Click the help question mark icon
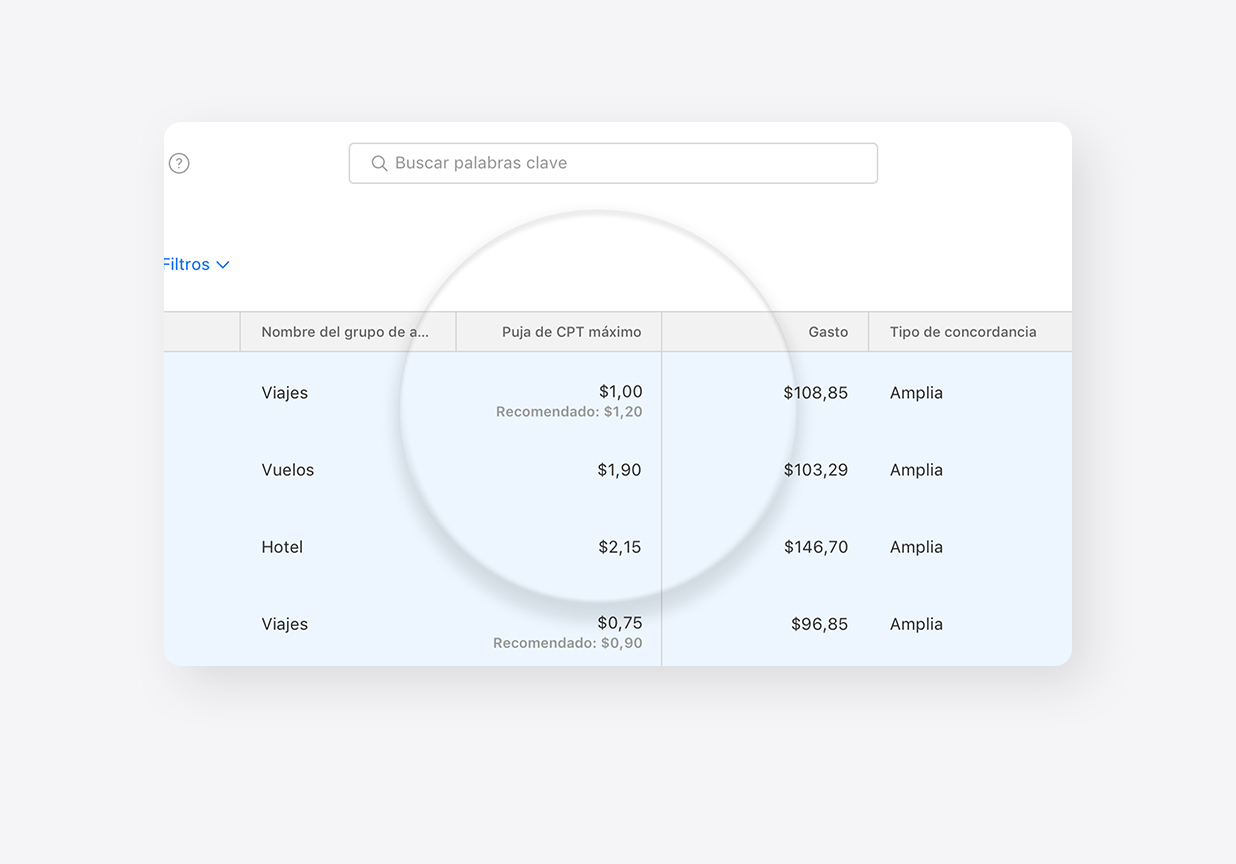This screenshot has width=1236, height=864. tap(179, 163)
